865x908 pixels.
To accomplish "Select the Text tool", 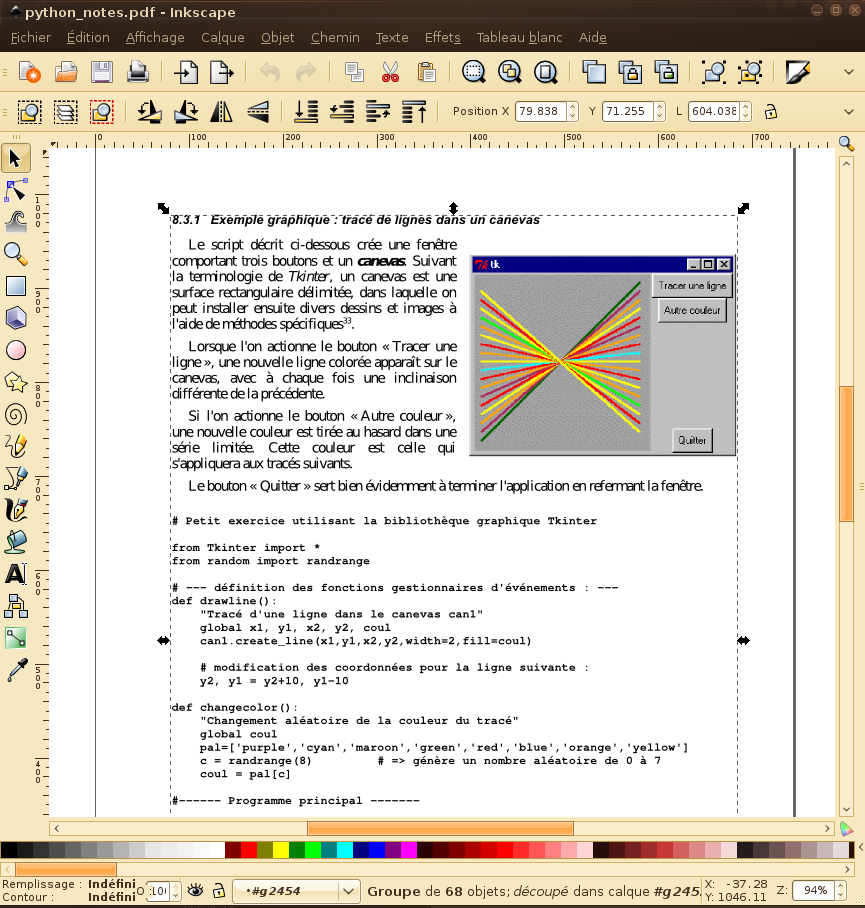I will coord(16,574).
